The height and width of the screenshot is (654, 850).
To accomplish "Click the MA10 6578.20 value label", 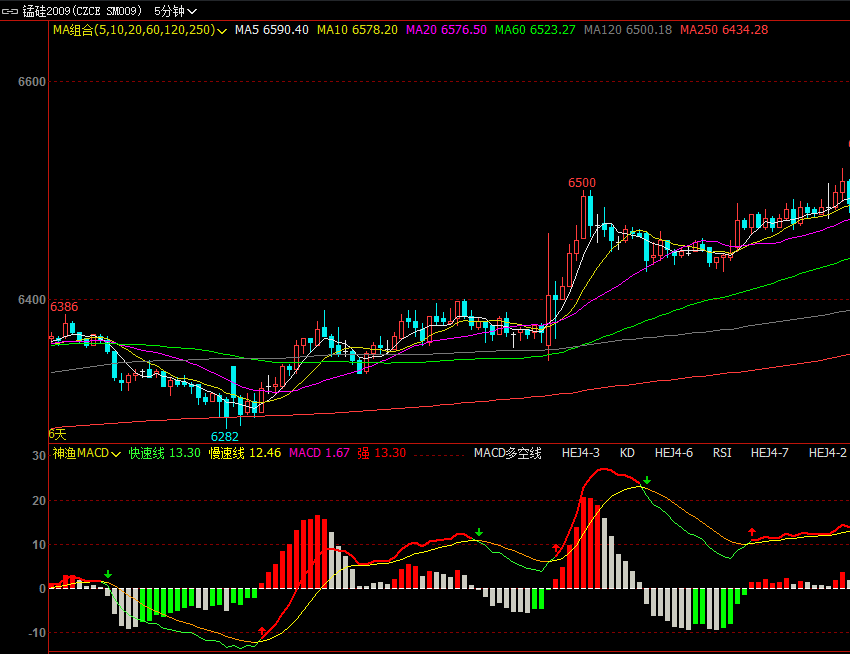I will [357, 30].
